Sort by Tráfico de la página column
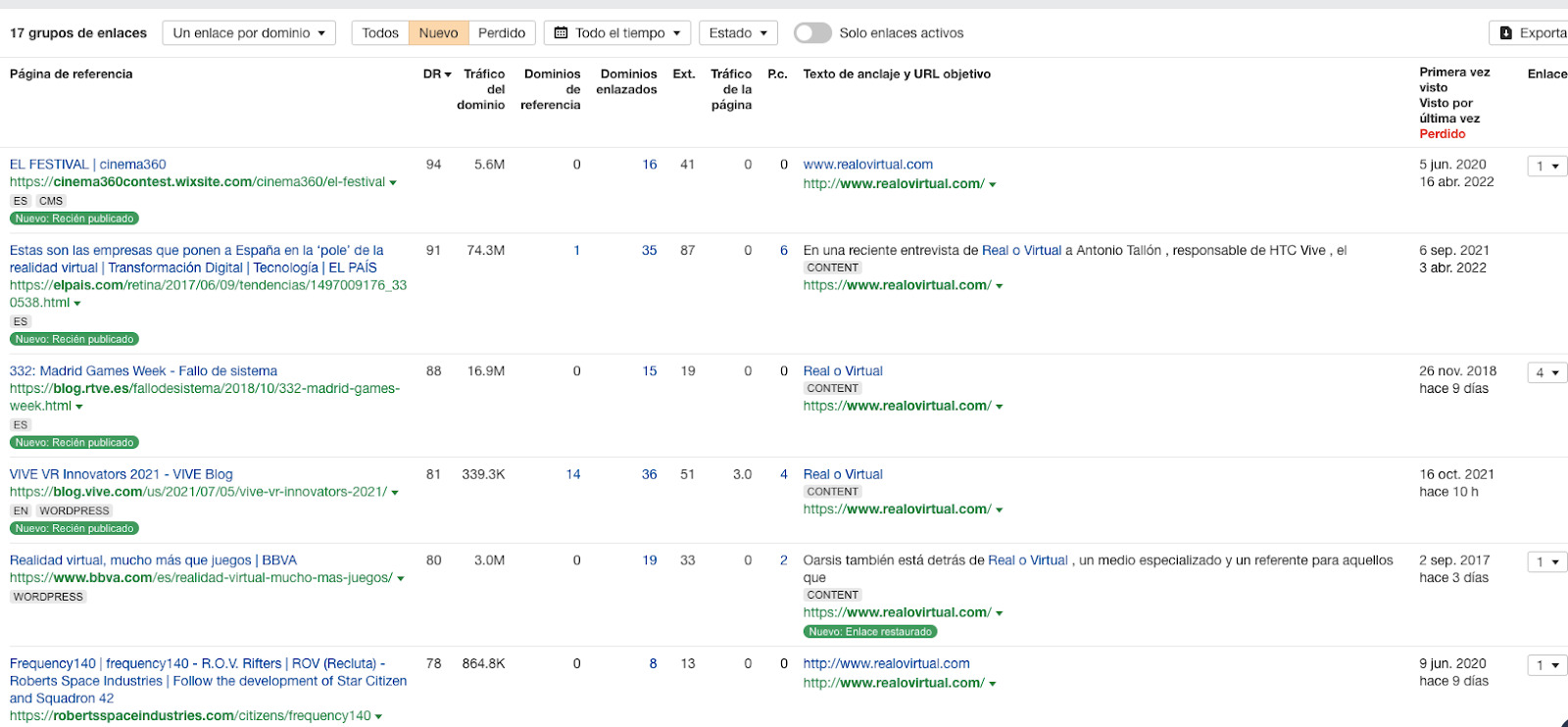Viewport: 1568px width, 727px height. coord(731,89)
